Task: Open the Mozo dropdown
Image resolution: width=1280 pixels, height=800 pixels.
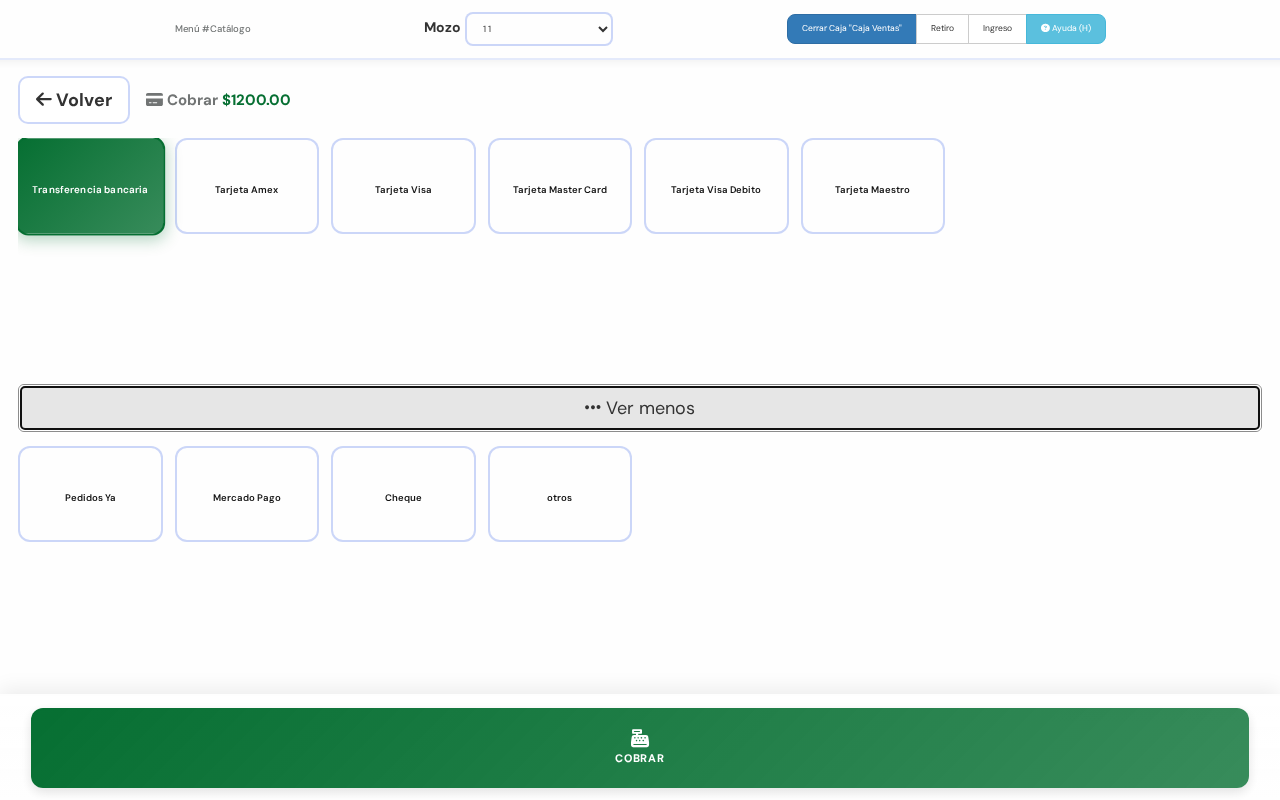Action: (539, 29)
